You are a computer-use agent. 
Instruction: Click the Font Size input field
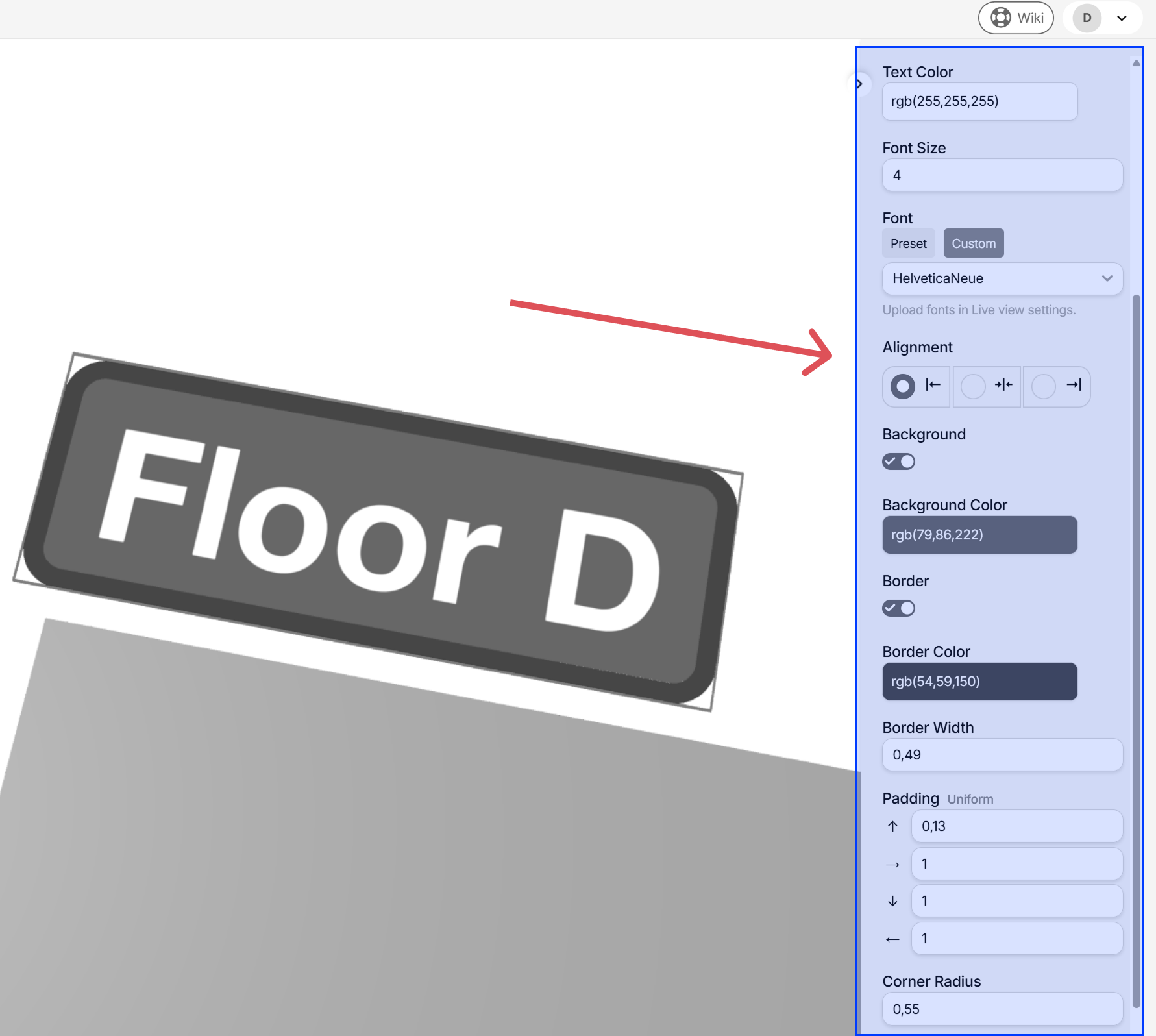click(x=1002, y=175)
